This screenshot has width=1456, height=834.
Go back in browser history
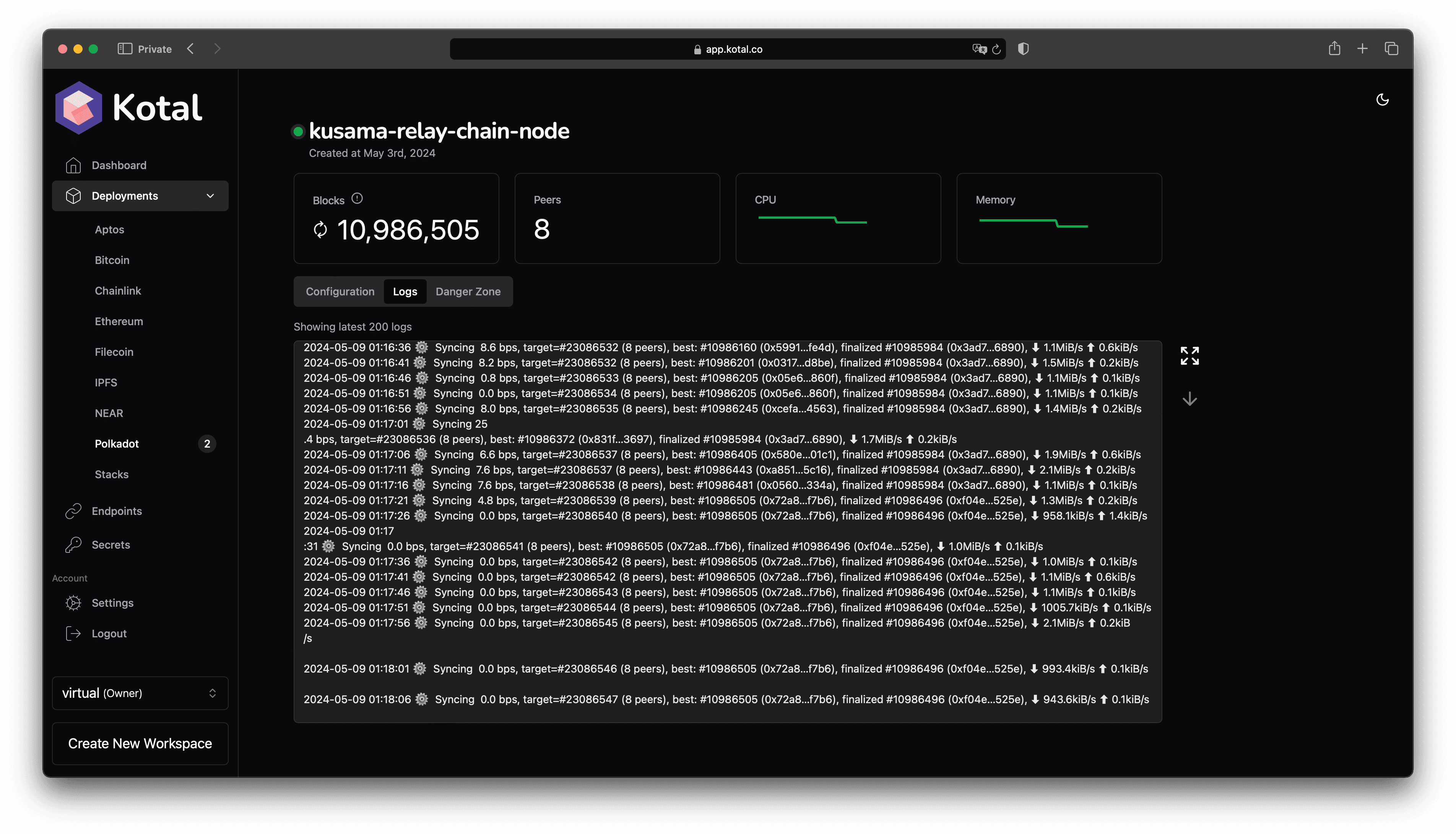tap(190, 49)
